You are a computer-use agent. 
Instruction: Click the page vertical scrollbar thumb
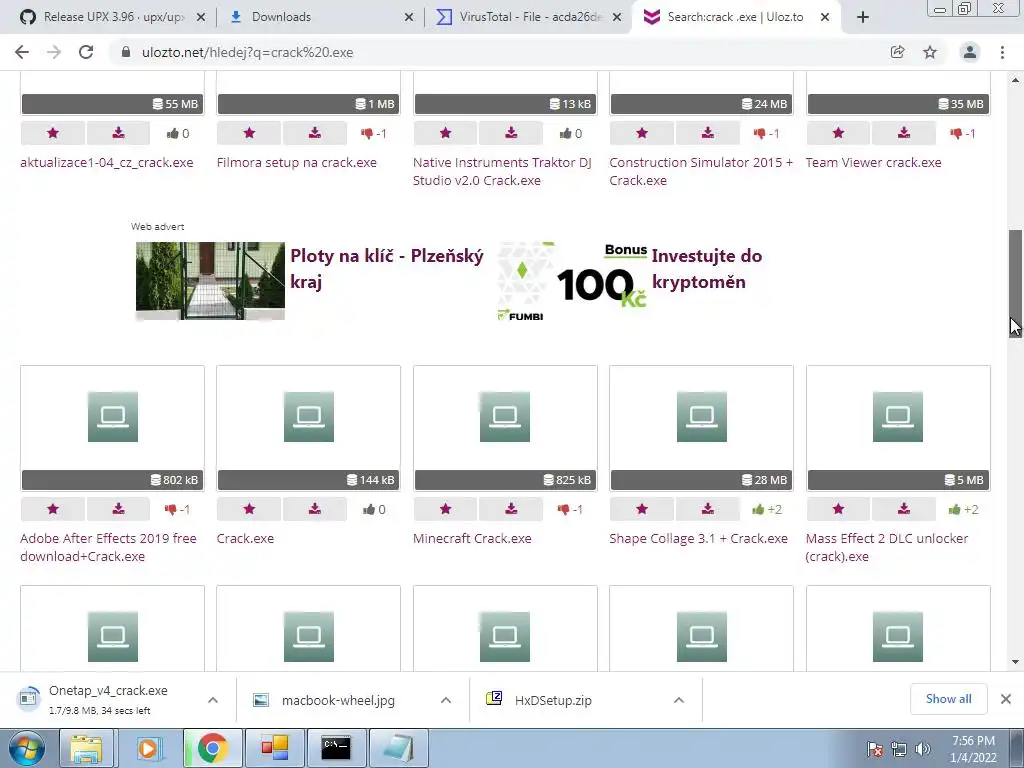(1015, 283)
